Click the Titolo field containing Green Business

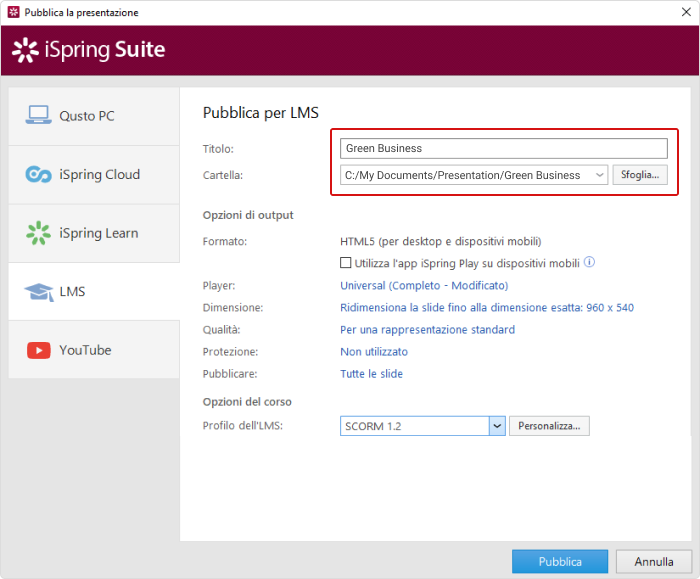[x=504, y=148]
